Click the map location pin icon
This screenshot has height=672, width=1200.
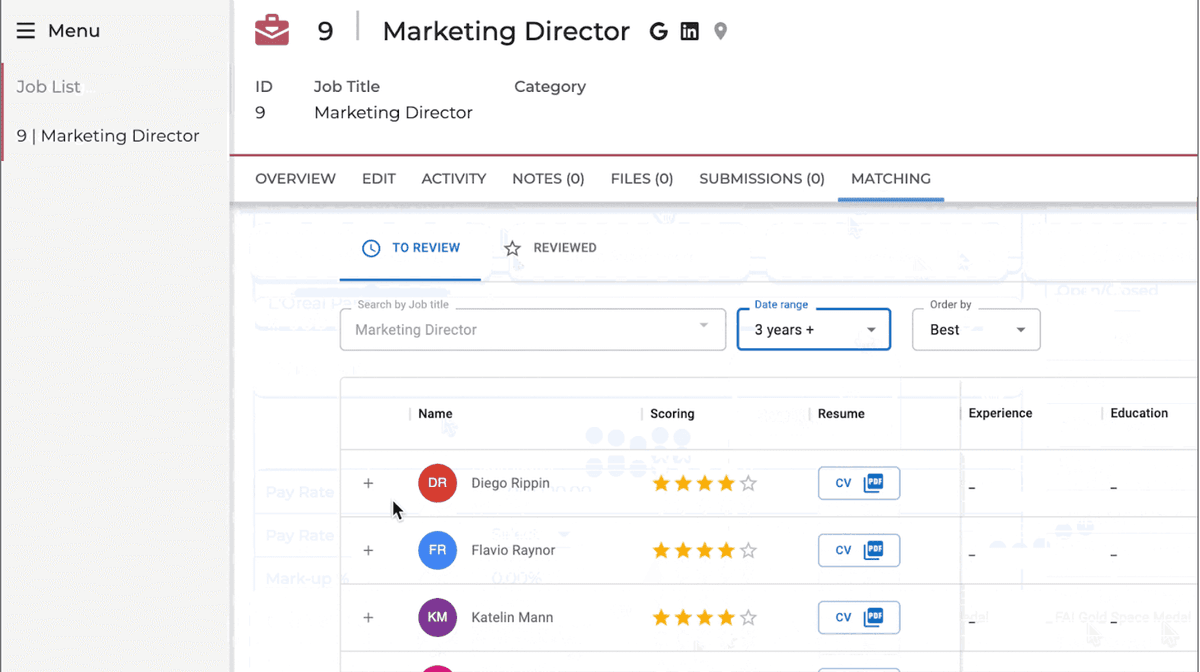click(x=720, y=31)
